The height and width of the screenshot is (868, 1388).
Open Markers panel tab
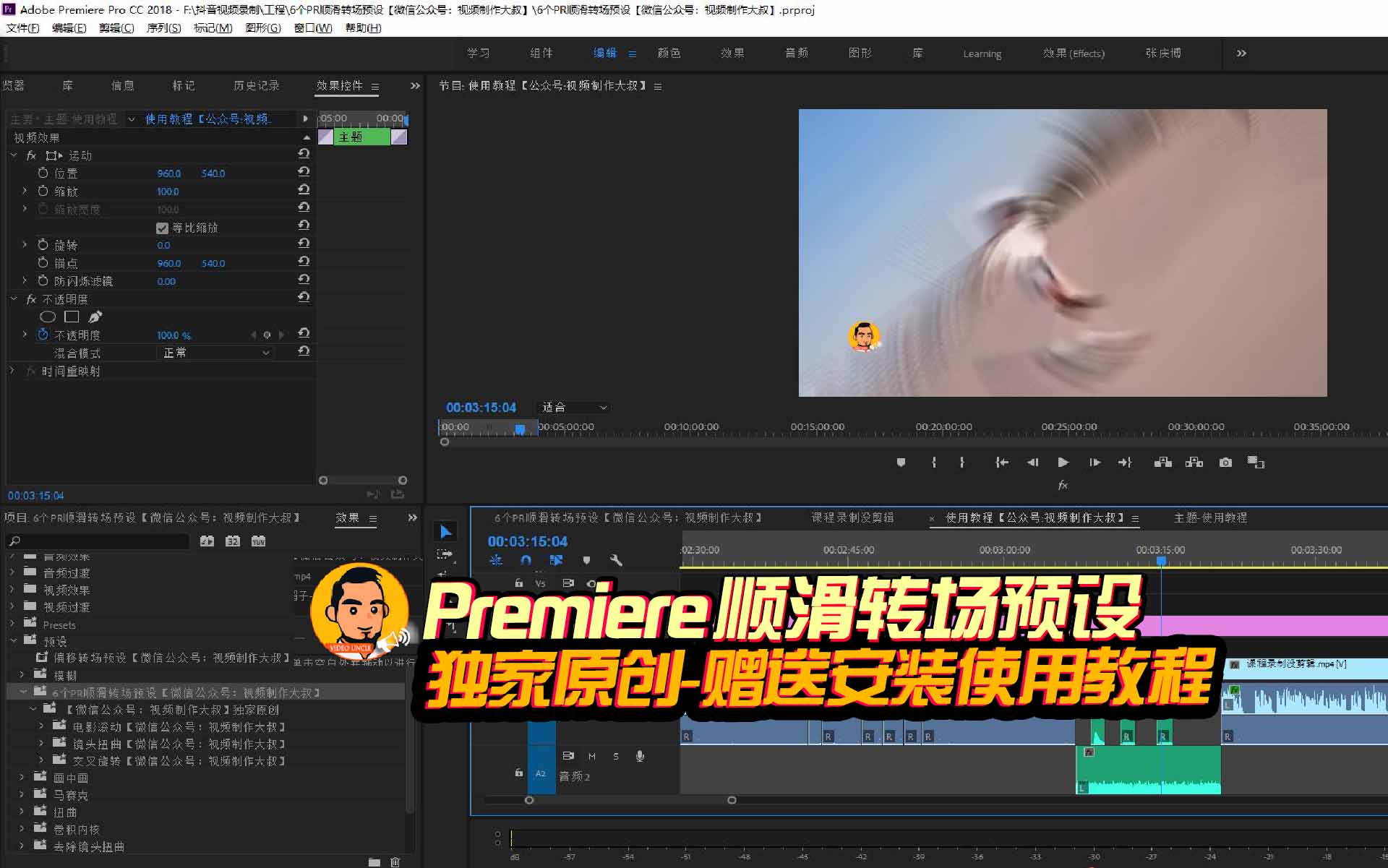tap(183, 85)
